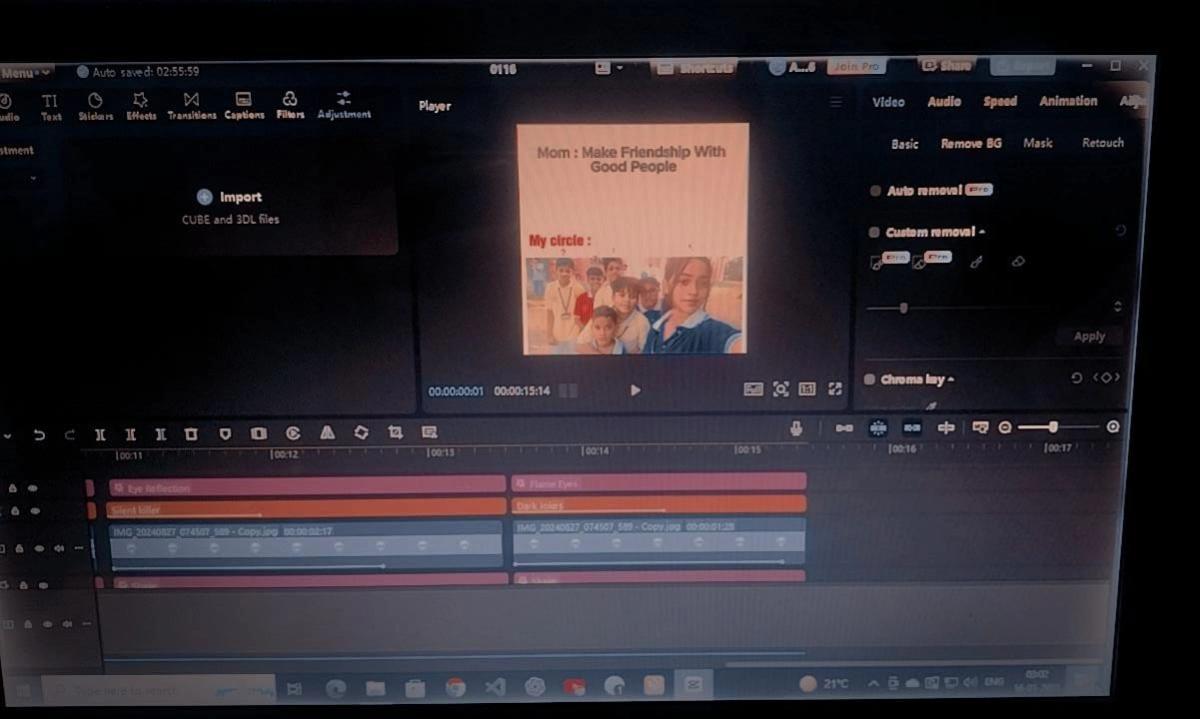Collapse the Custom removal section arrow
This screenshot has height=719, width=1200.
pos(982,232)
